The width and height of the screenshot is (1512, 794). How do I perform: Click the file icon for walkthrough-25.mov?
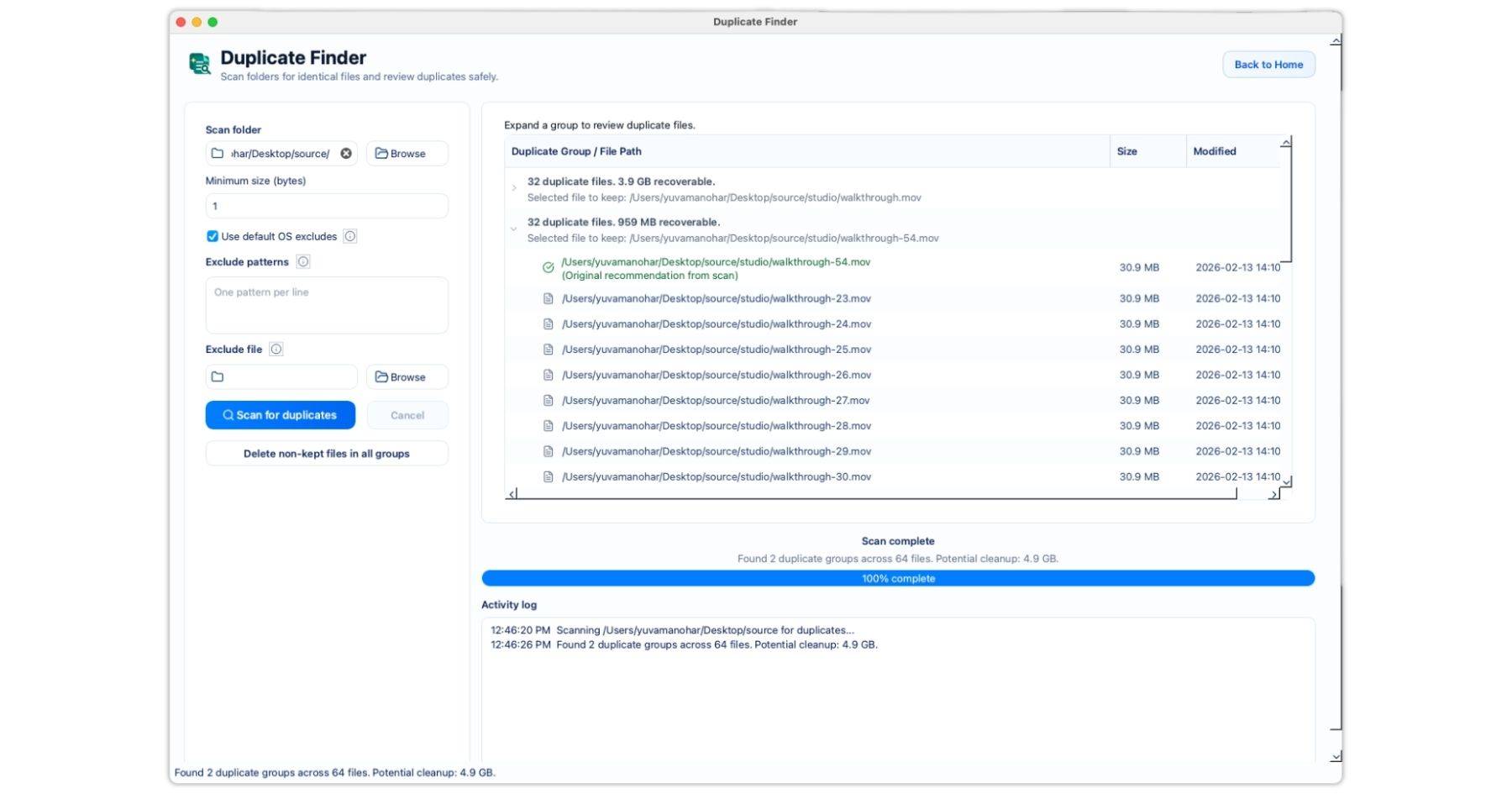[x=549, y=350]
